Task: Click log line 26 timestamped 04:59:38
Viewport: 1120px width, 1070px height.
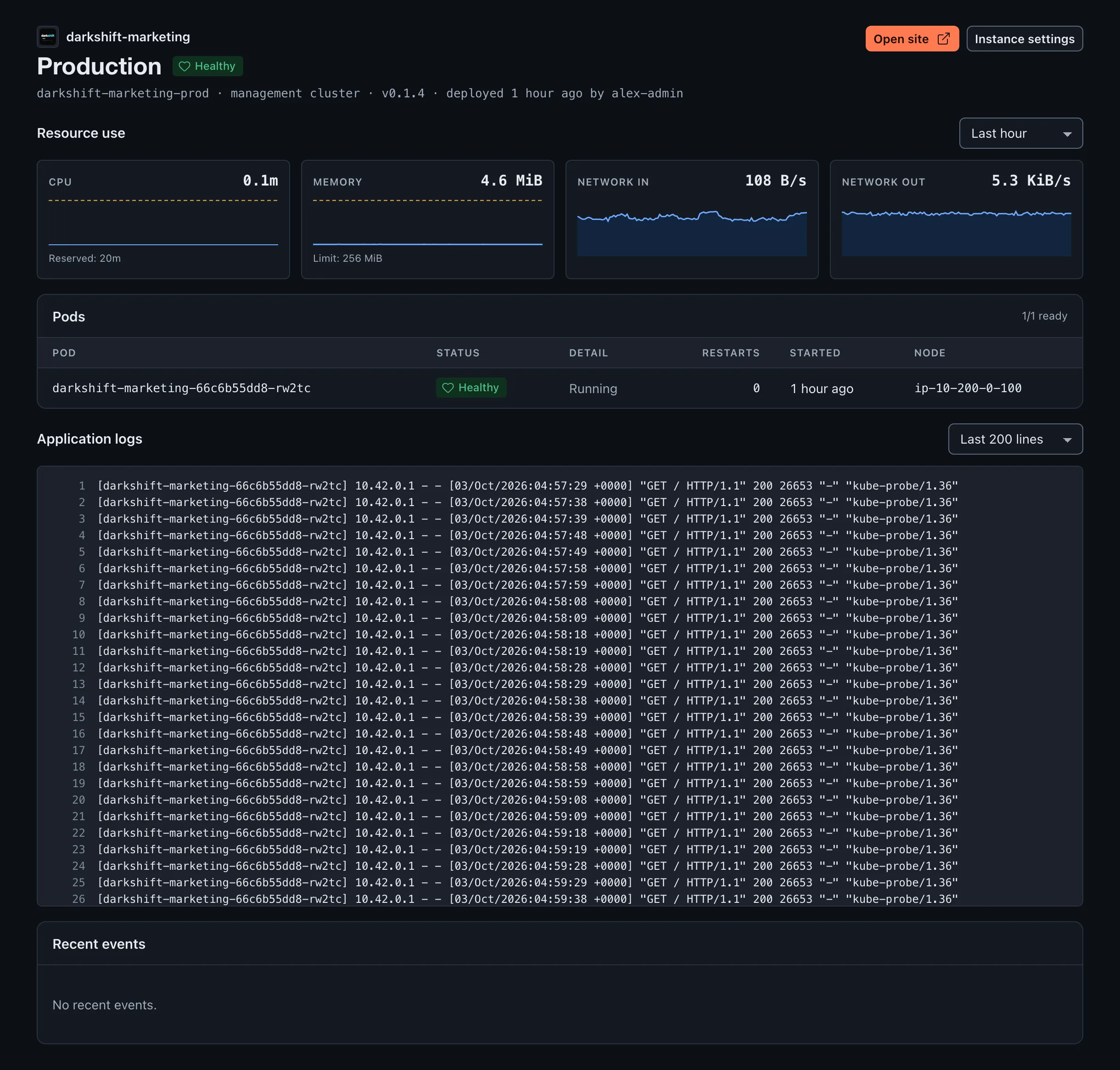Action: click(x=528, y=899)
